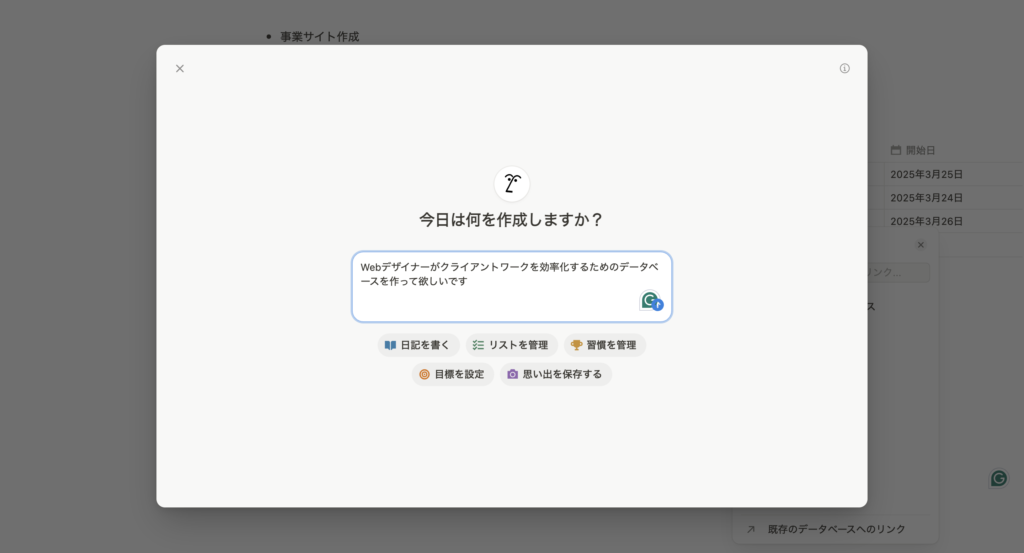Choose the 思い出を保存する camera suggestion
The height and width of the screenshot is (553, 1024).
(555, 374)
